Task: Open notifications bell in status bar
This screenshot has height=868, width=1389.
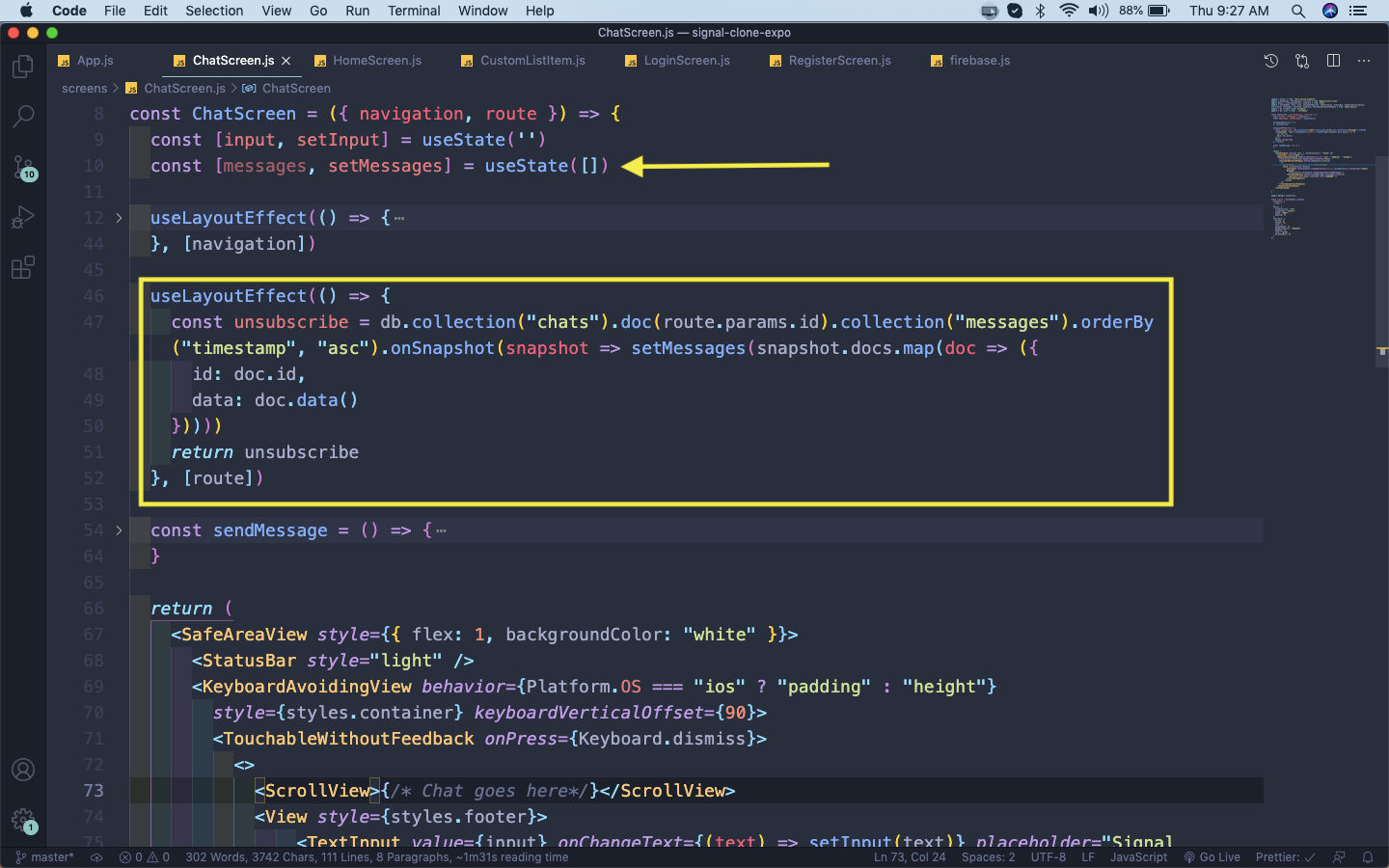Action: coord(1368,857)
